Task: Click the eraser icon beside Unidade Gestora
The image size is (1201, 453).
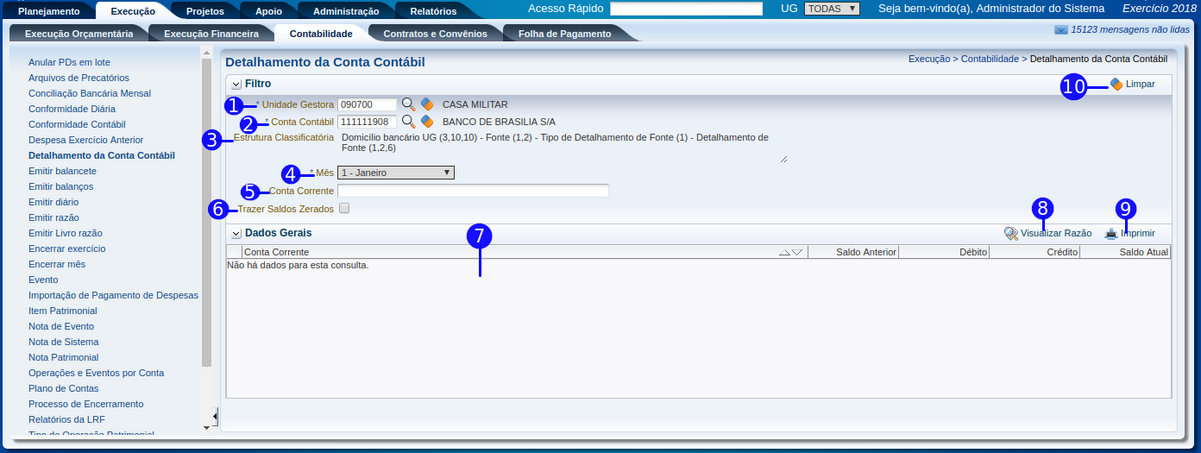Action: tap(427, 104)
